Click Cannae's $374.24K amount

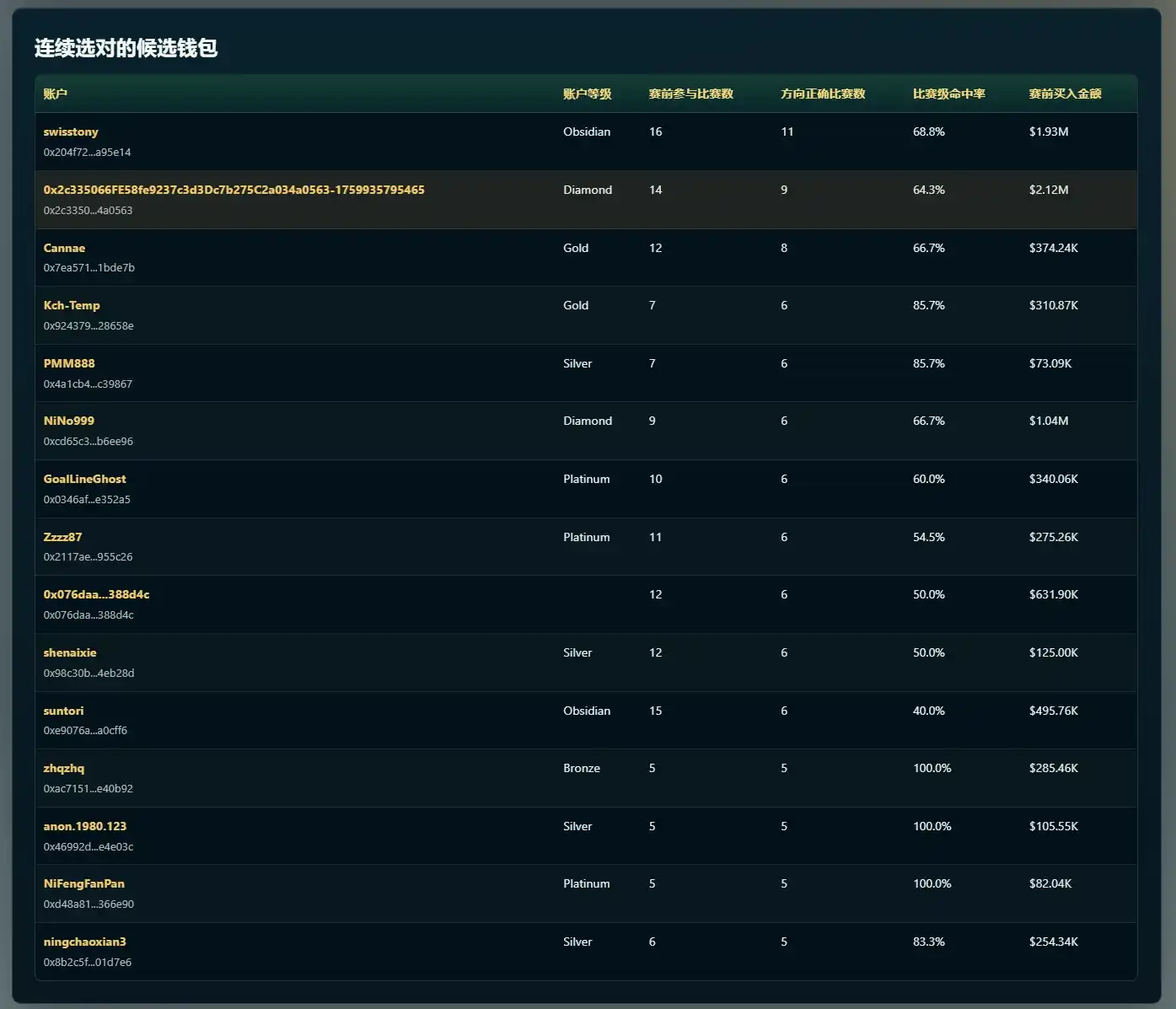pyautogui.click(x=1054, y=248)
